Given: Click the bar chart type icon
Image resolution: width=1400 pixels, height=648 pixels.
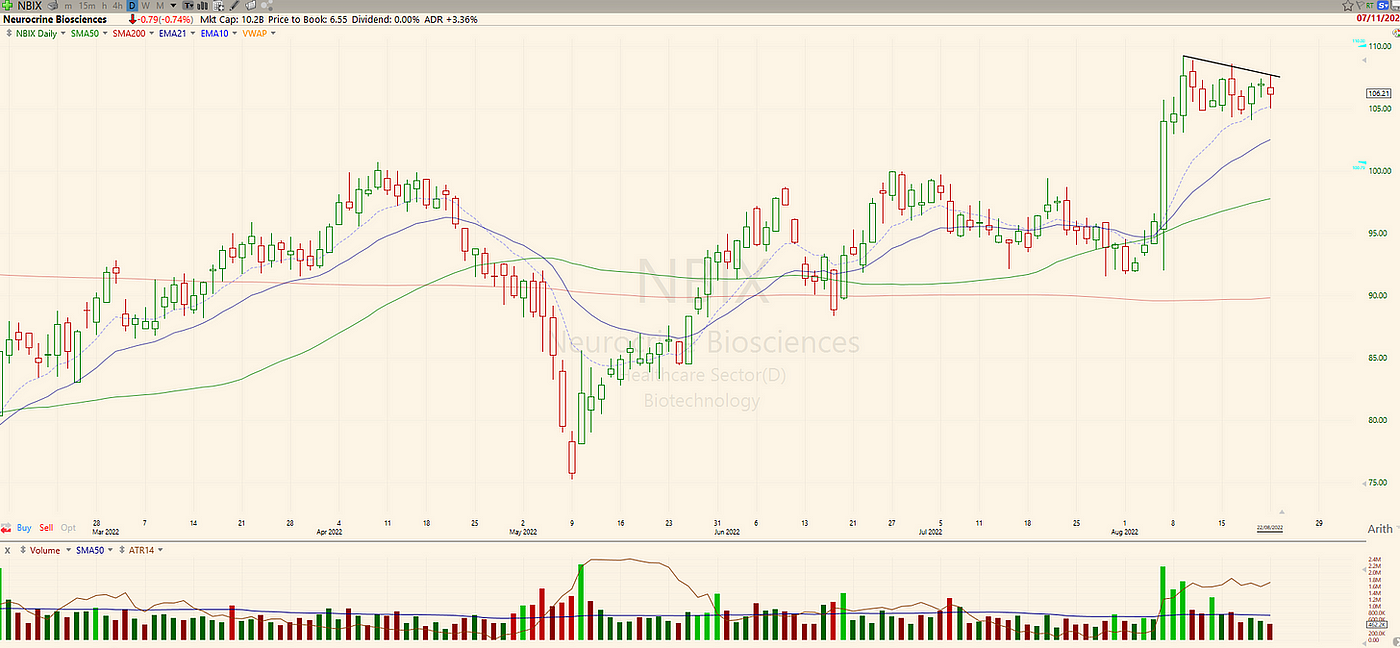Looking at the screenshot, I should click(x=202, y=6).
